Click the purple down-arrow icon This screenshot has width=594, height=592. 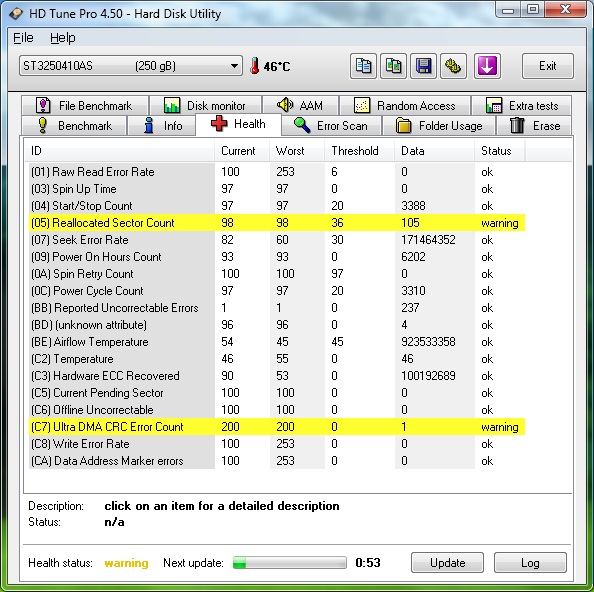point(487,66)
